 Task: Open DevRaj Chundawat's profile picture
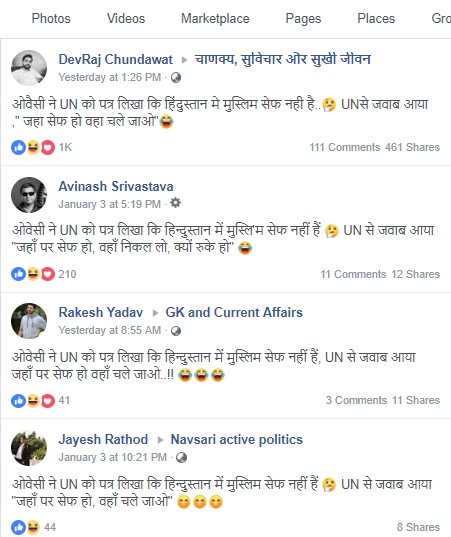tap(29, 68)
